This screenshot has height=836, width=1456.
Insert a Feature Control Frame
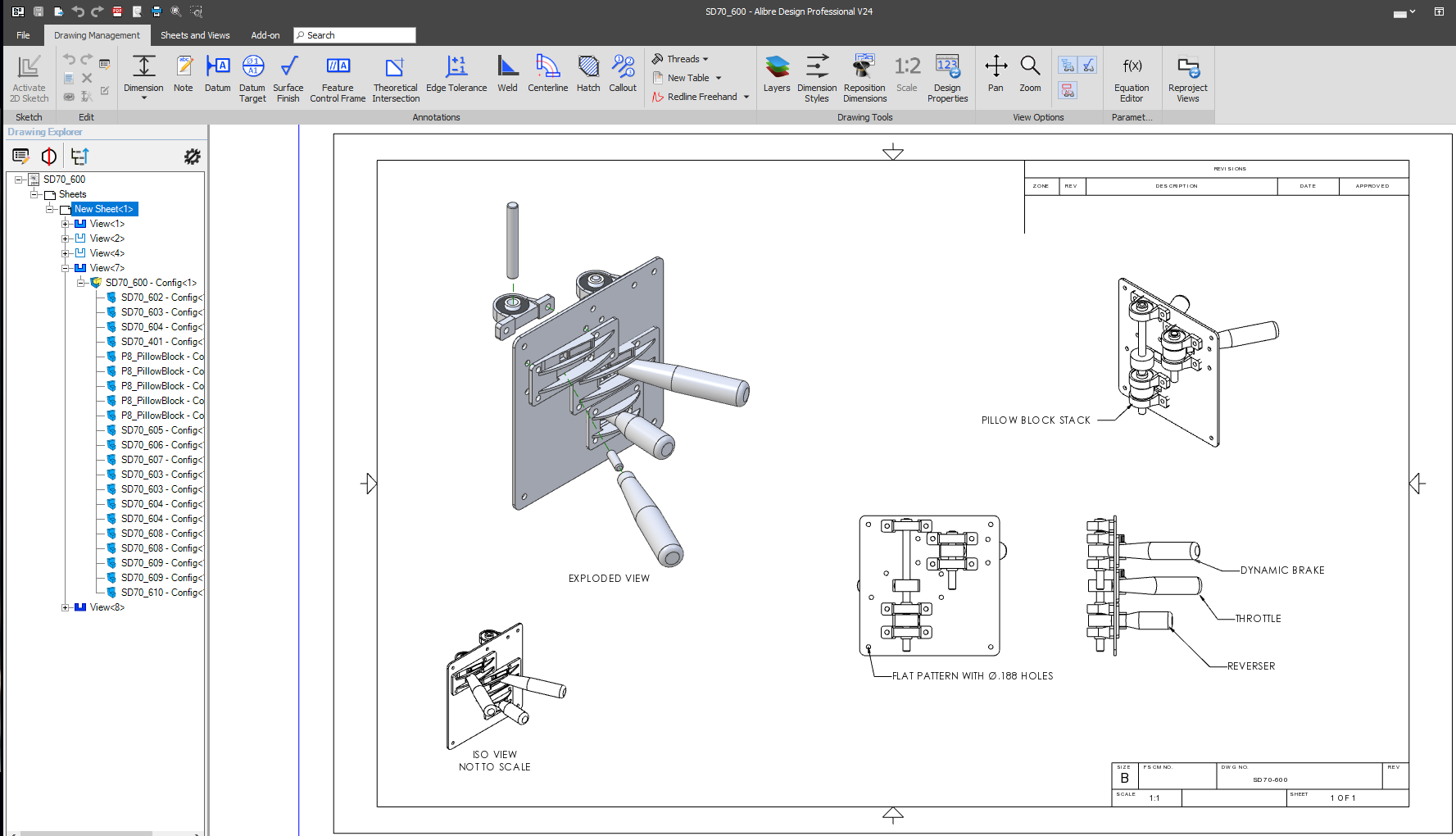click(x=338, y=79)
